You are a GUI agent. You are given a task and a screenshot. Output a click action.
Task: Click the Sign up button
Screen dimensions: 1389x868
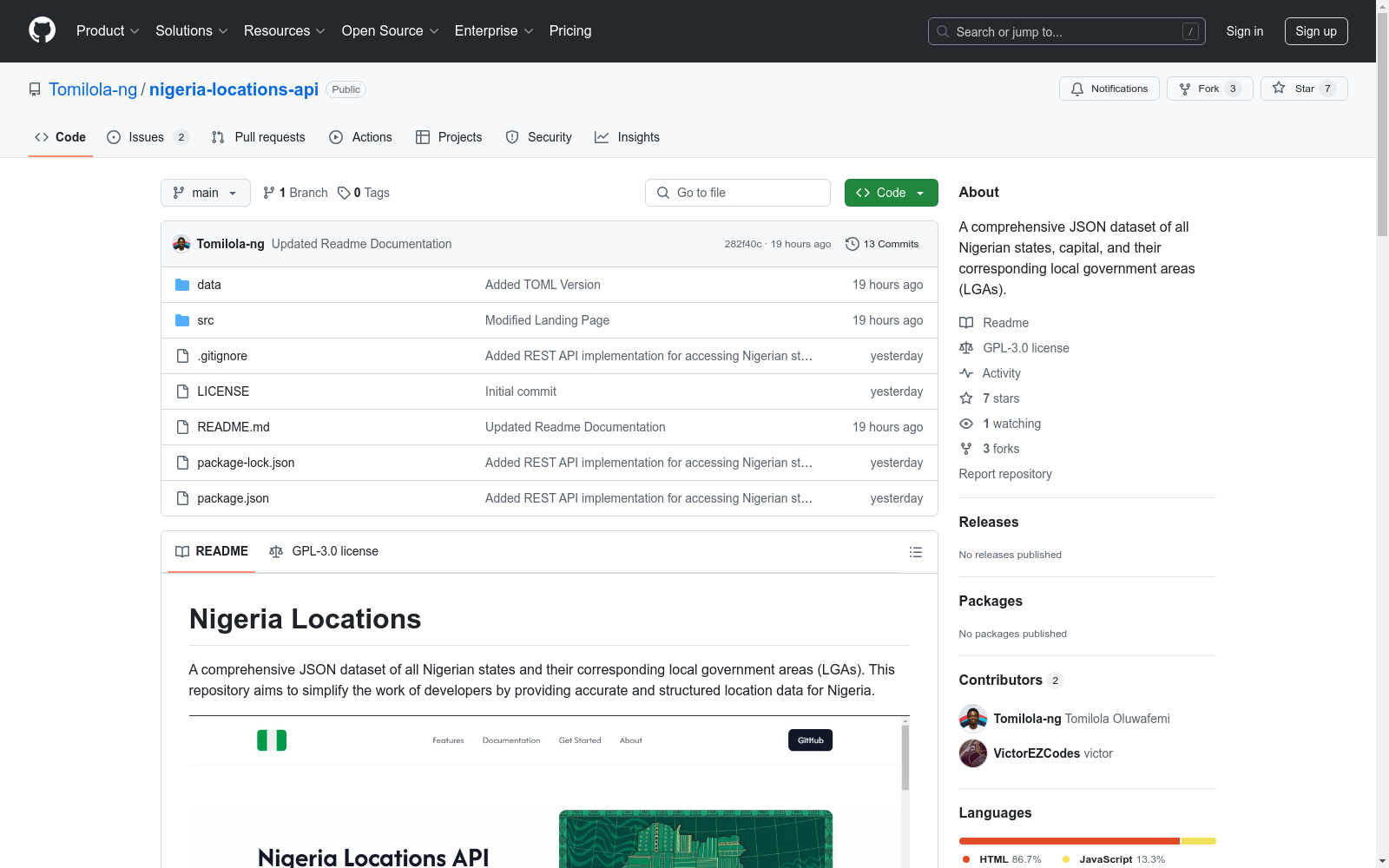coord(1316,31)
